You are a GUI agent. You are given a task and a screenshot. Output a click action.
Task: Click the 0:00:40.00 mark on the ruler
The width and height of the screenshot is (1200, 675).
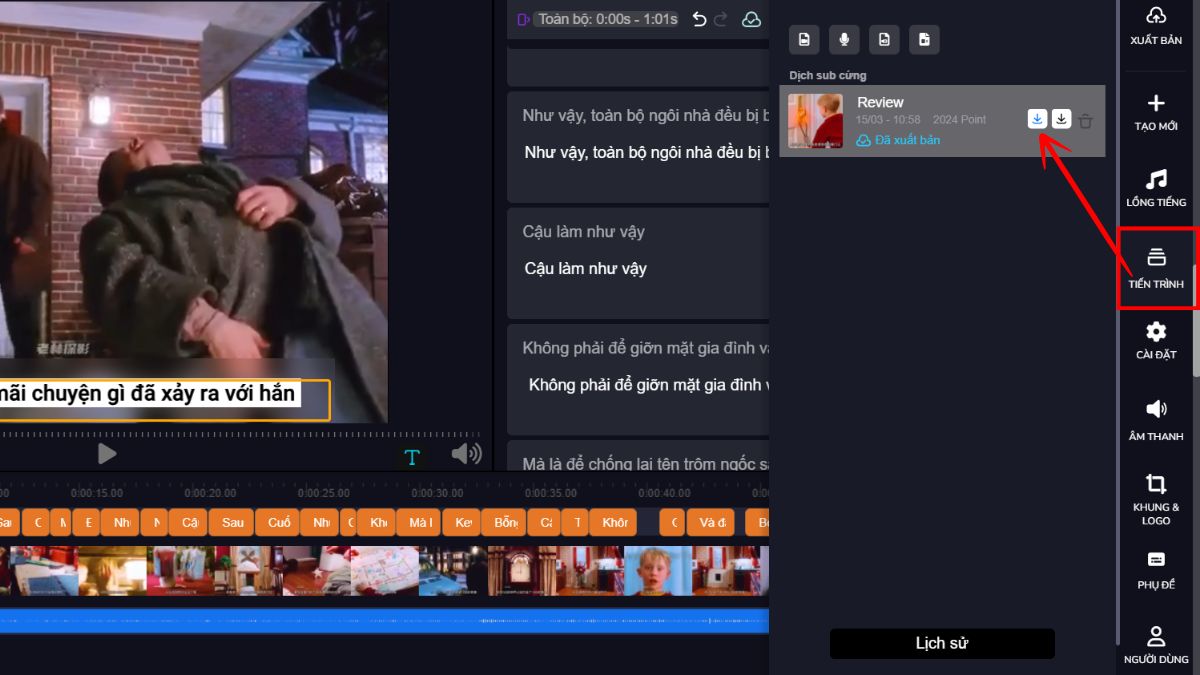coord(664,493)
